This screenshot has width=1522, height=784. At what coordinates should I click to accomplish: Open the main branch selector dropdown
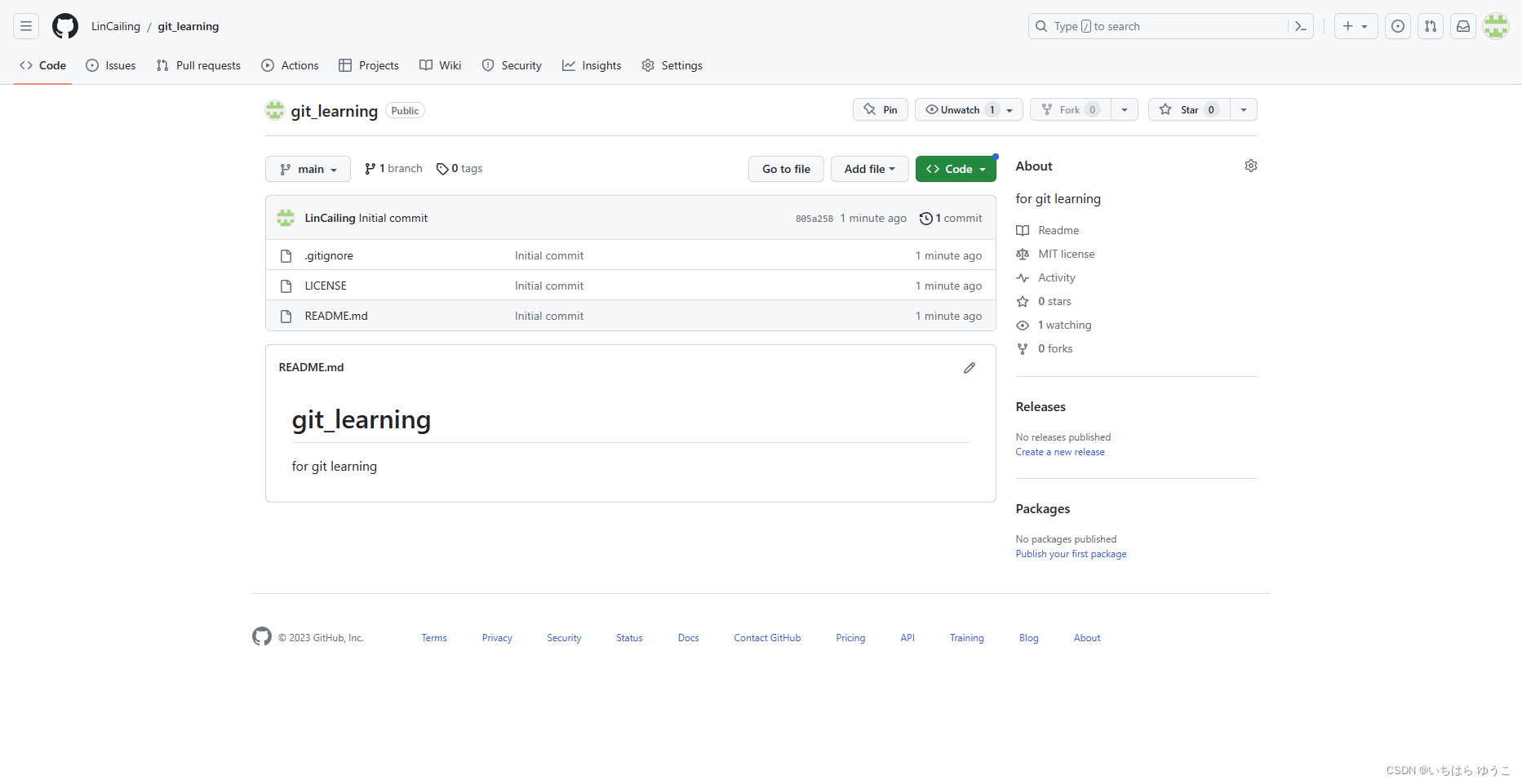(308, 169)
